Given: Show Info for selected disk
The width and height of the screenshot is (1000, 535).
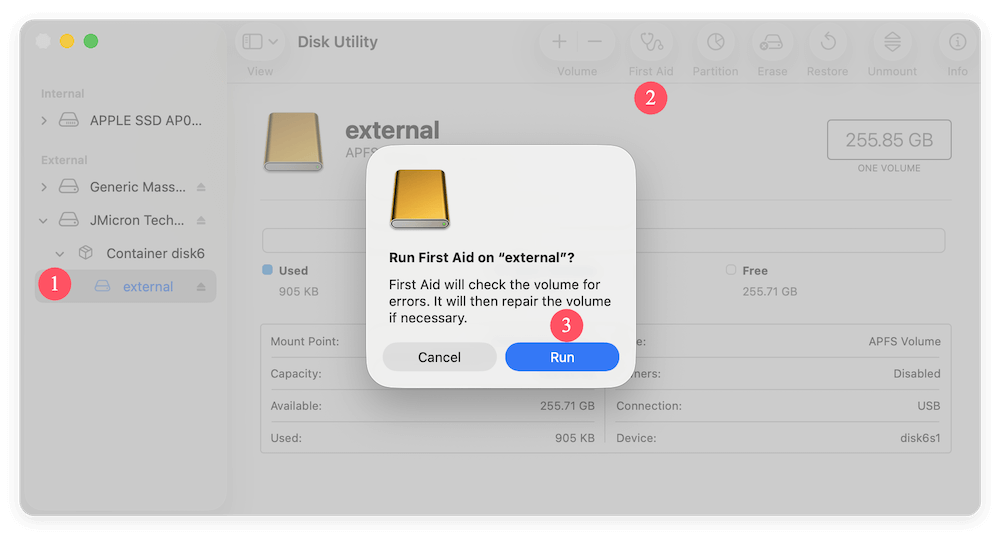Looking at the screenshot, I should (957, 42).
